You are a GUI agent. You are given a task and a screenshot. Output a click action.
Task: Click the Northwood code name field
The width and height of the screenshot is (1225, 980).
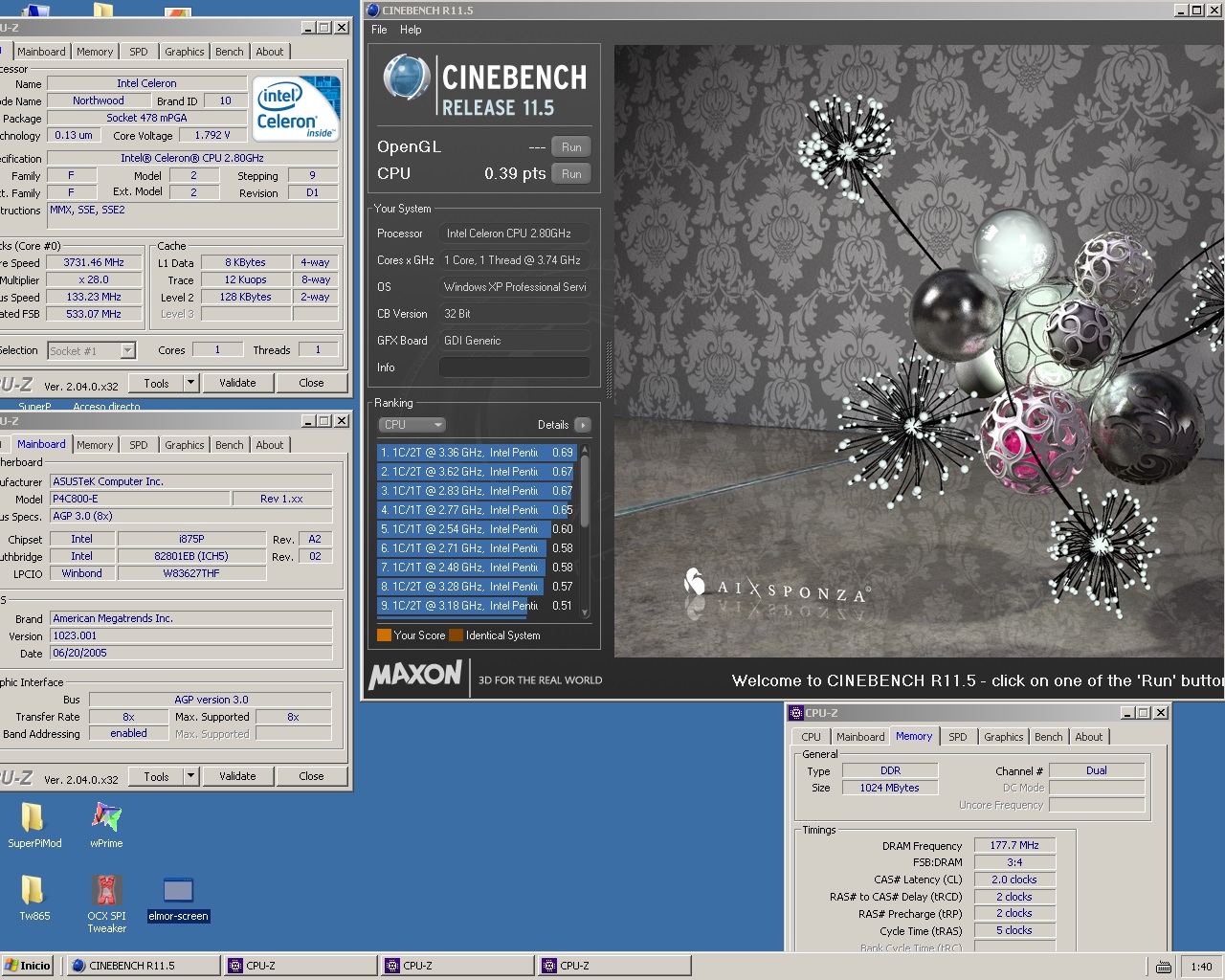pyautogui.click(x=99, y=100)
